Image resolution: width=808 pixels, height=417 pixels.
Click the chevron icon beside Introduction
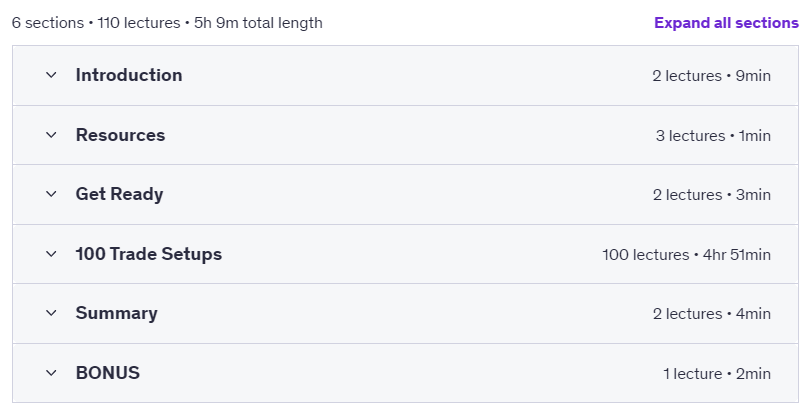point(51,75)
